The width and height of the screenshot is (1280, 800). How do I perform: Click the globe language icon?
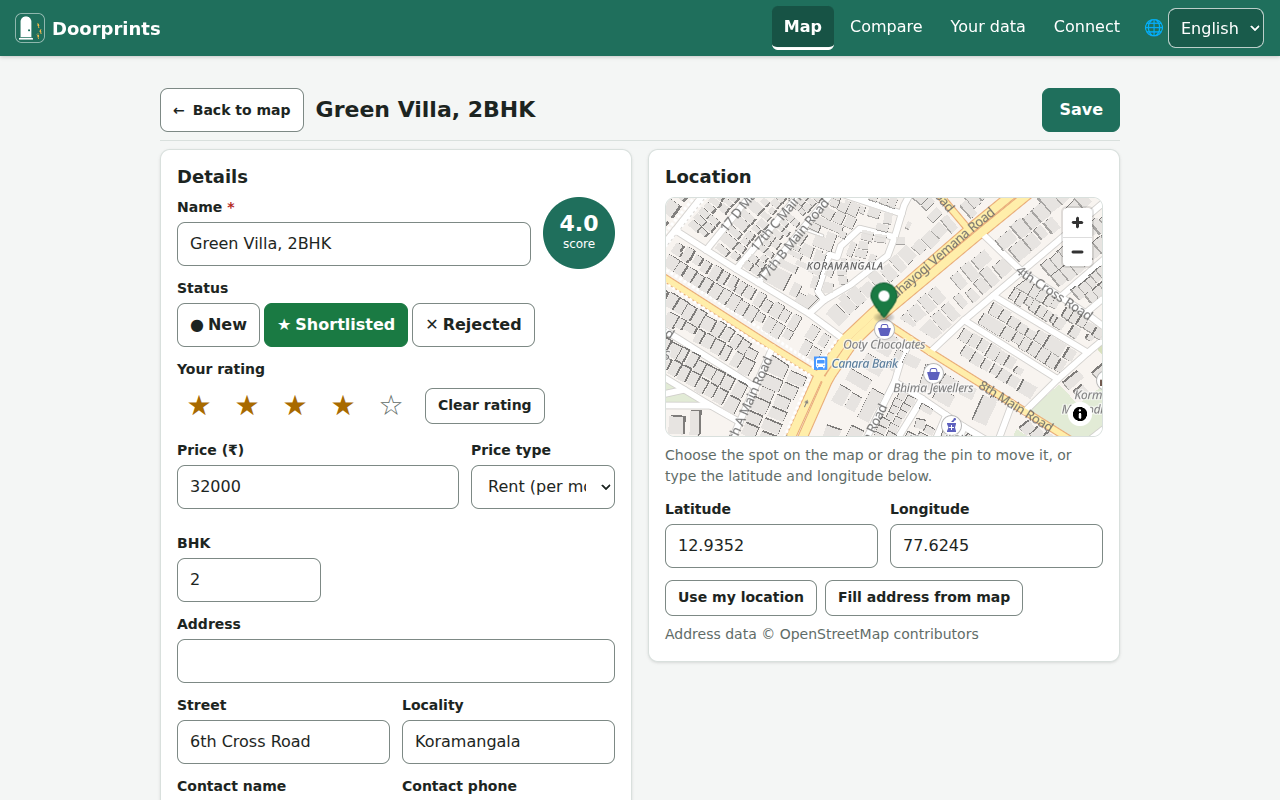(1154, 28)
